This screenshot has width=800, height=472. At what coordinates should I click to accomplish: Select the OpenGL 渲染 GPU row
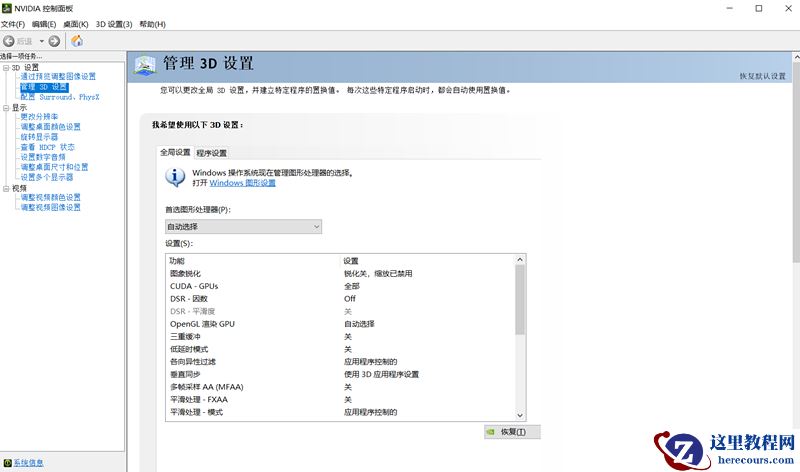pyautogui.click(x=341, y=324)
